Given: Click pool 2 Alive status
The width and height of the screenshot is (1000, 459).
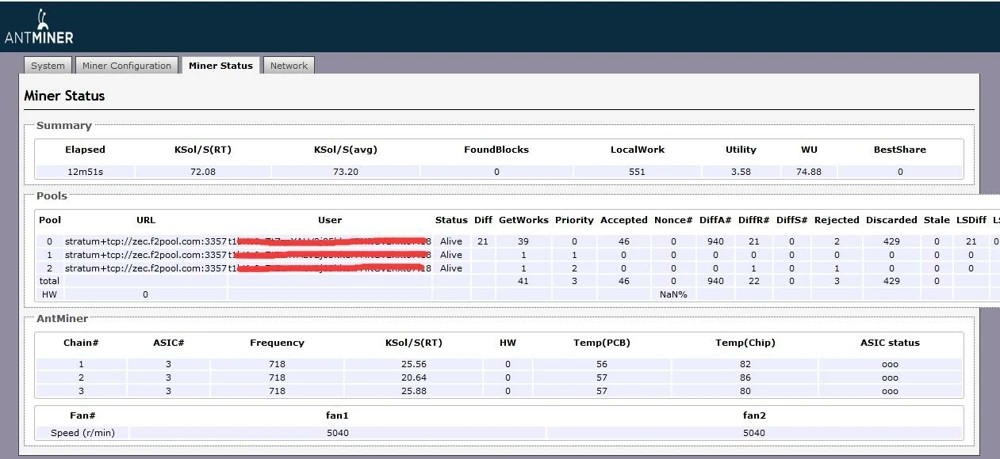Looking at the screenshot, I should point(451,268).
